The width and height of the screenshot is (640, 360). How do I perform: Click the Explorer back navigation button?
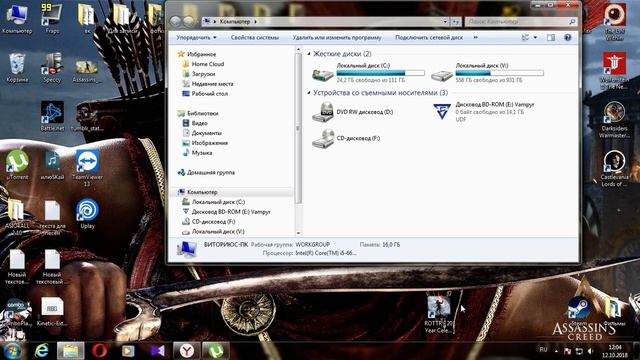176,21
